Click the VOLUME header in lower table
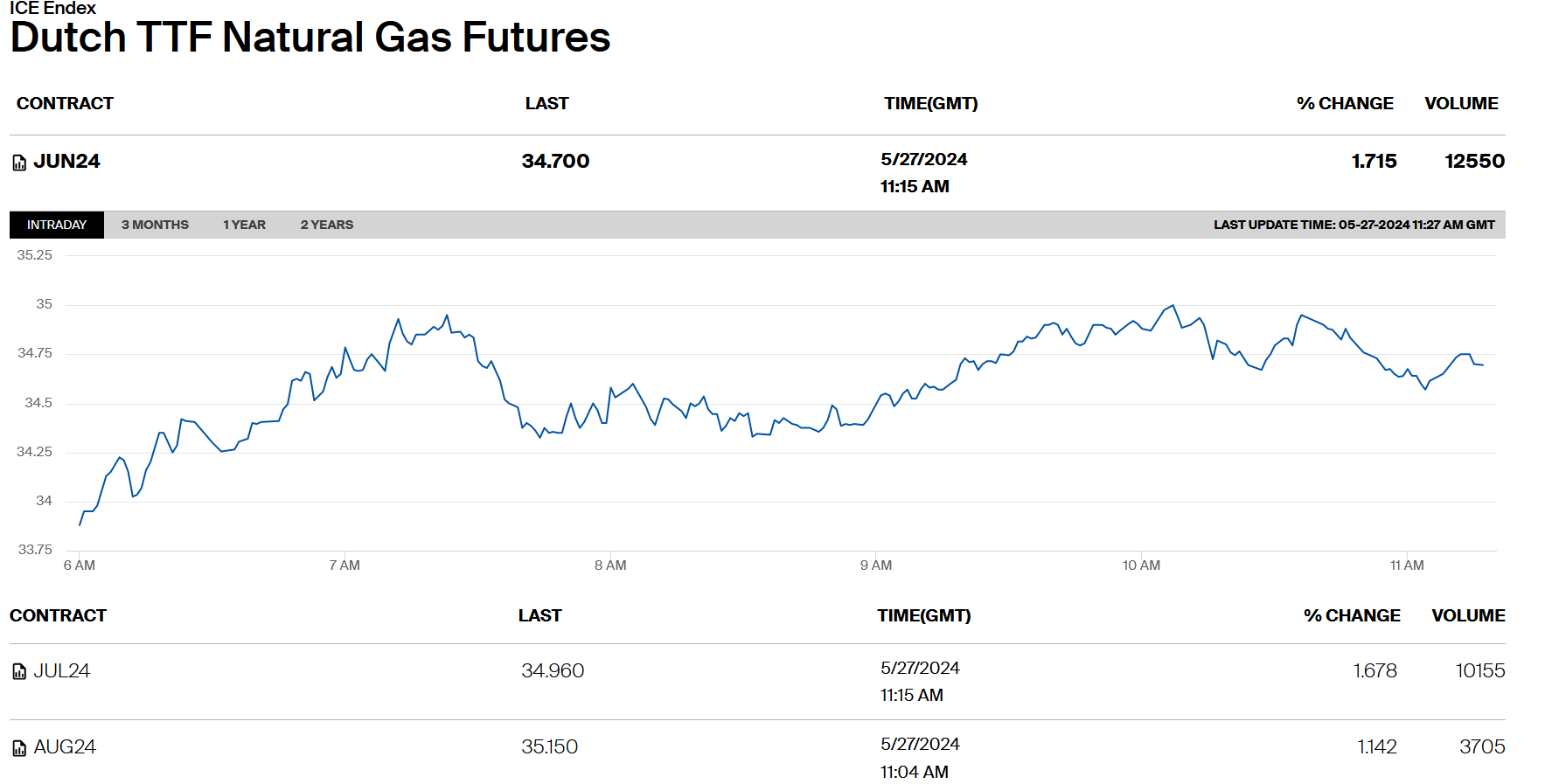Screen dimensions: 1545x784 [1468, 615]
